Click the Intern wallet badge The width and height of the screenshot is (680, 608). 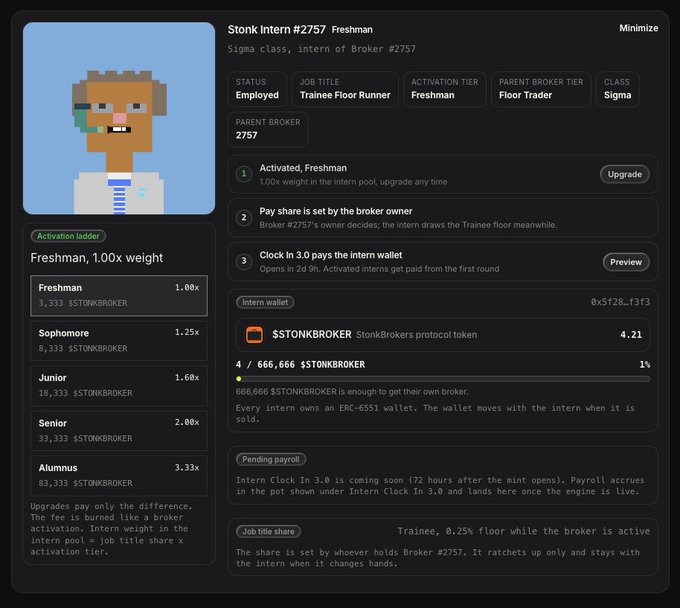coord(265,302)
